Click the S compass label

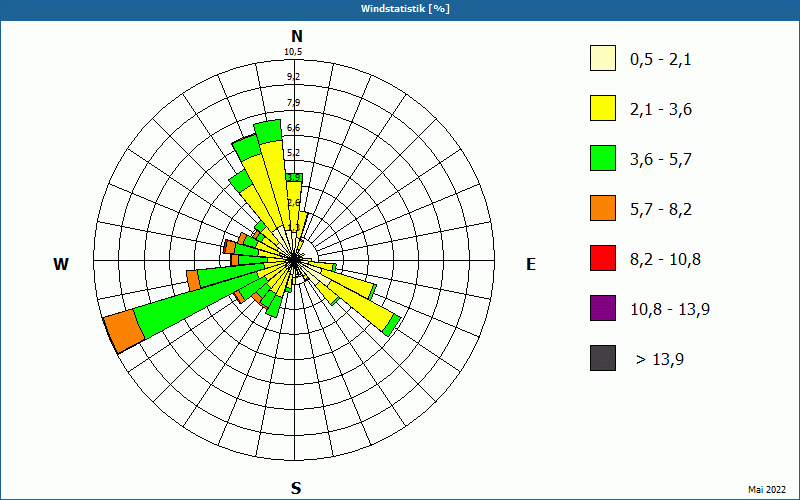(x=296, y=488)
